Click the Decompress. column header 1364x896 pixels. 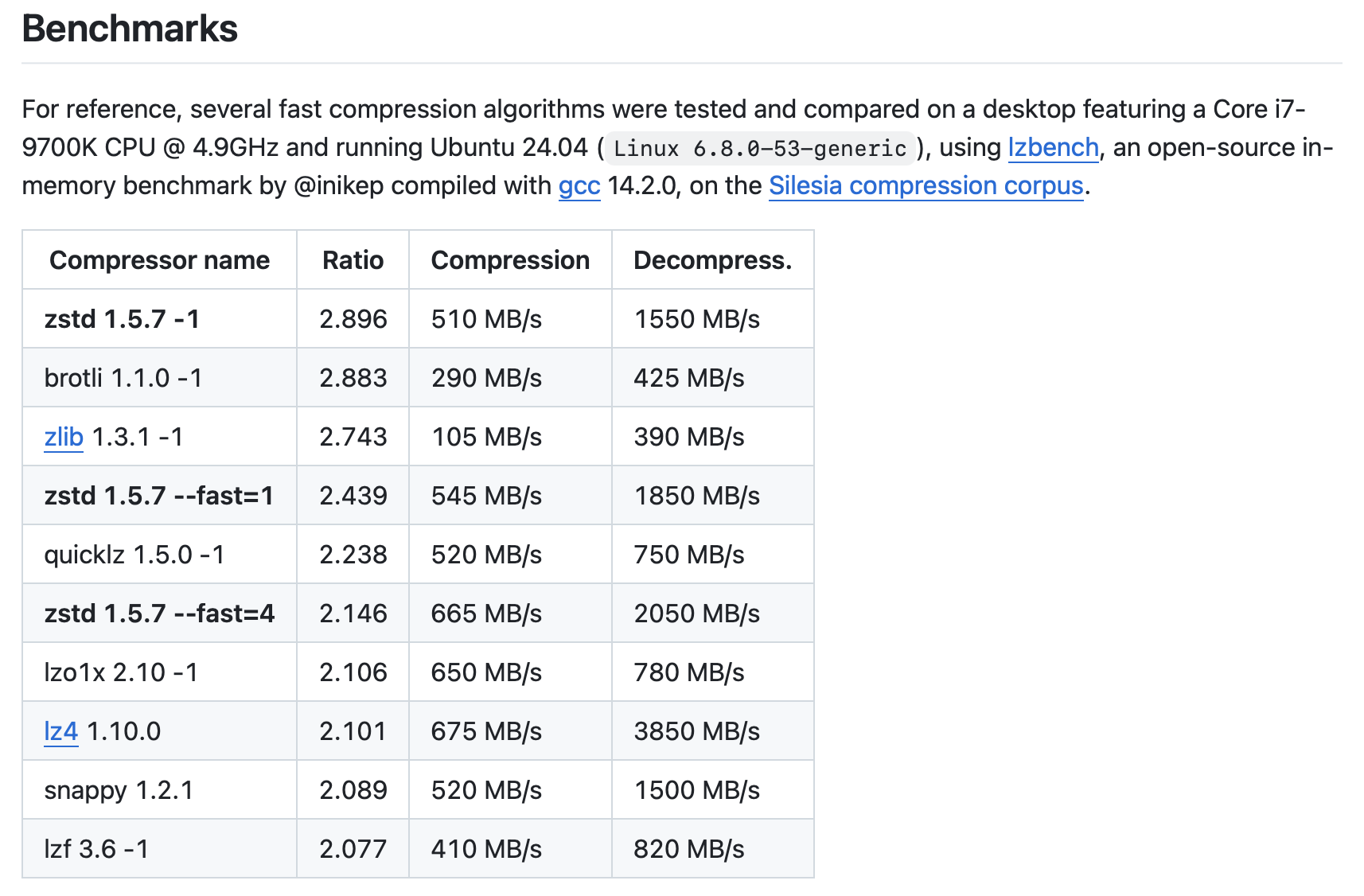(713, 260)
